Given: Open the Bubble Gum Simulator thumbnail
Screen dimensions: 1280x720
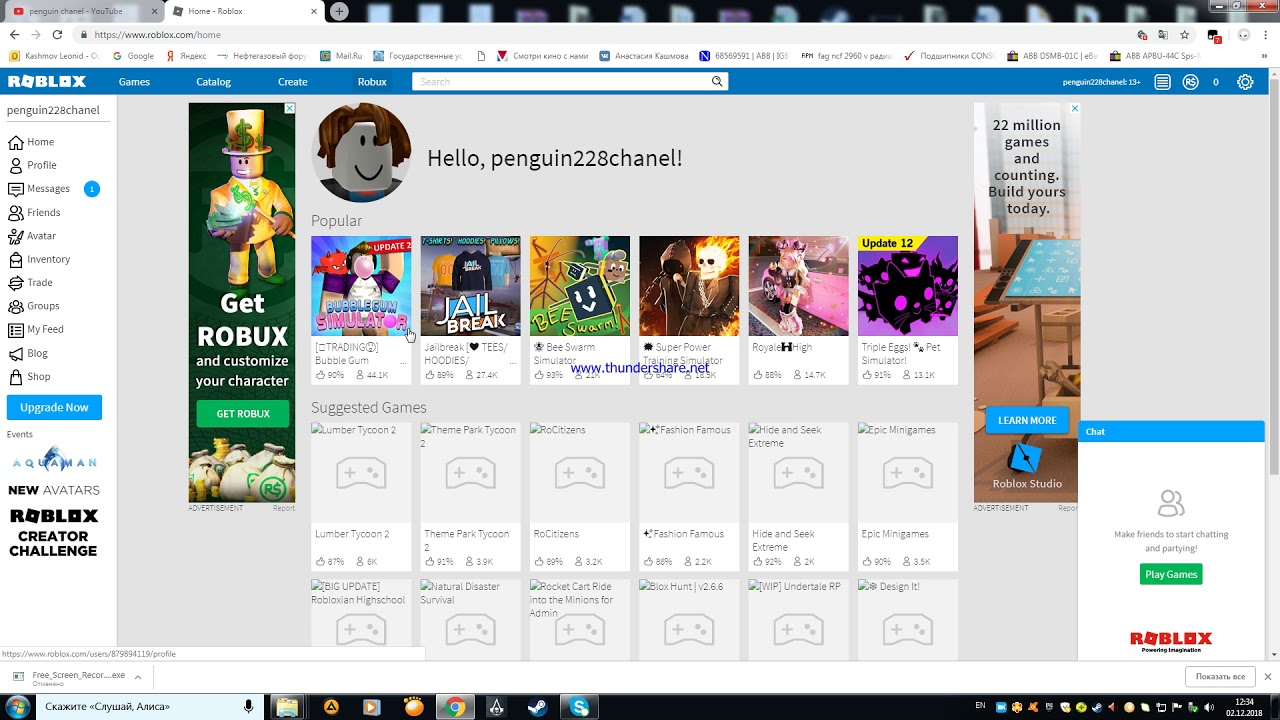Looking at the screenshot, I should click(361, 286).
